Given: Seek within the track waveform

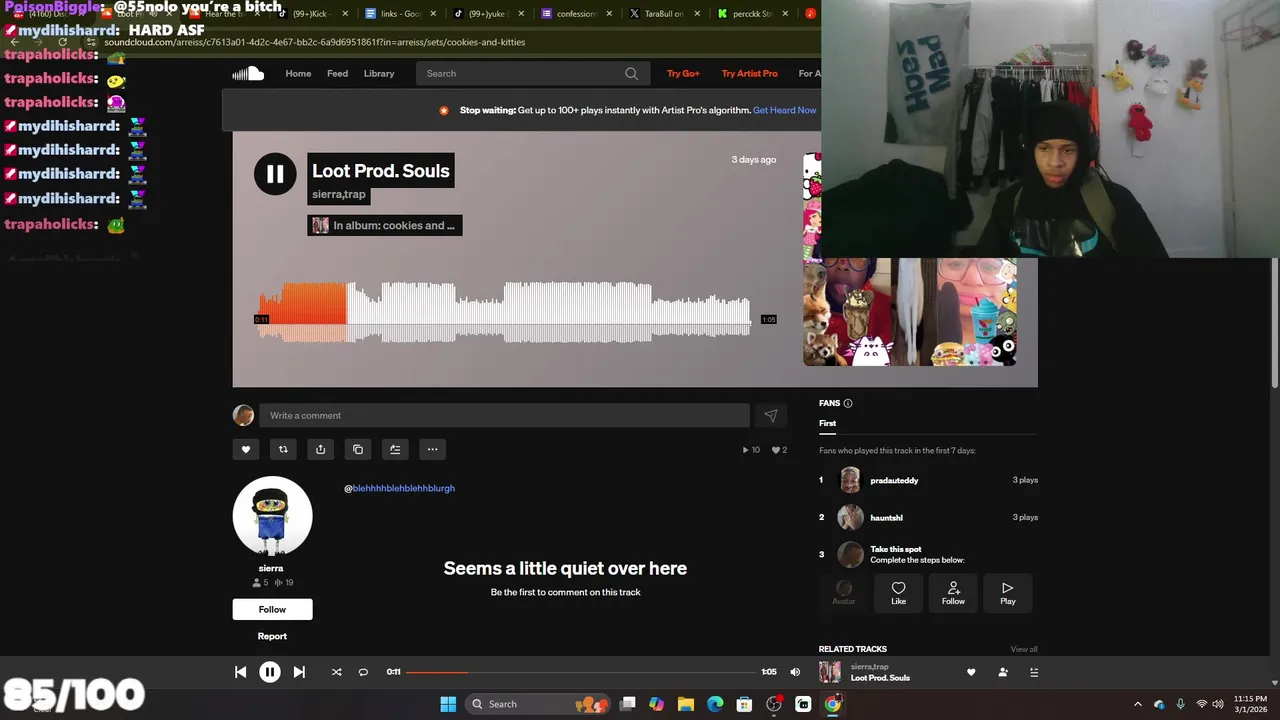Looking at the screenshot, I should (505, 312).
